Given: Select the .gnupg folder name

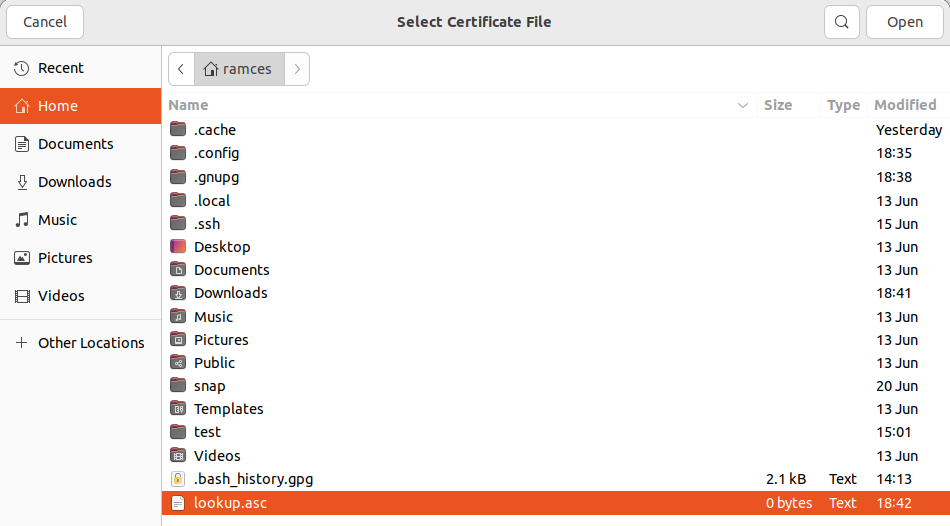Looking at the screenshot, I should 216,178.
